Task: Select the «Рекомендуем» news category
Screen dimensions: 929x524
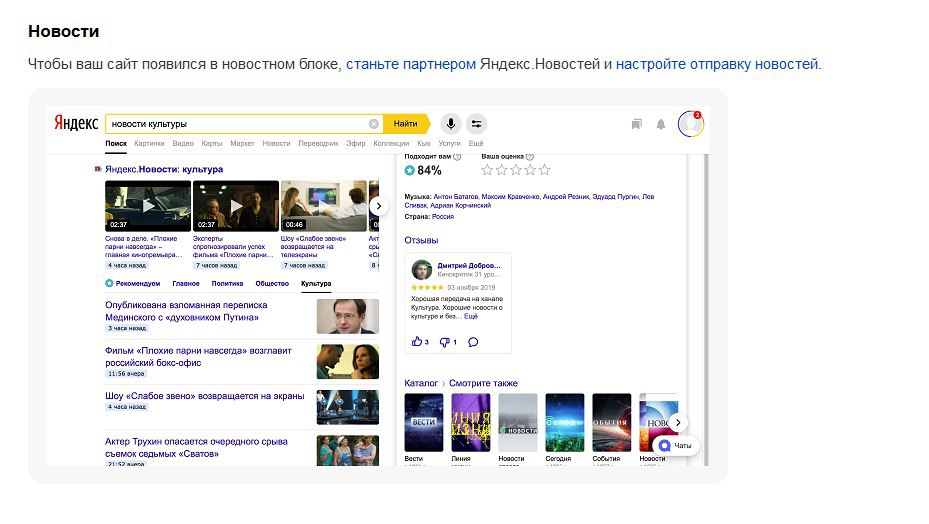Action: pyautogui.click(x=133, y=283)
